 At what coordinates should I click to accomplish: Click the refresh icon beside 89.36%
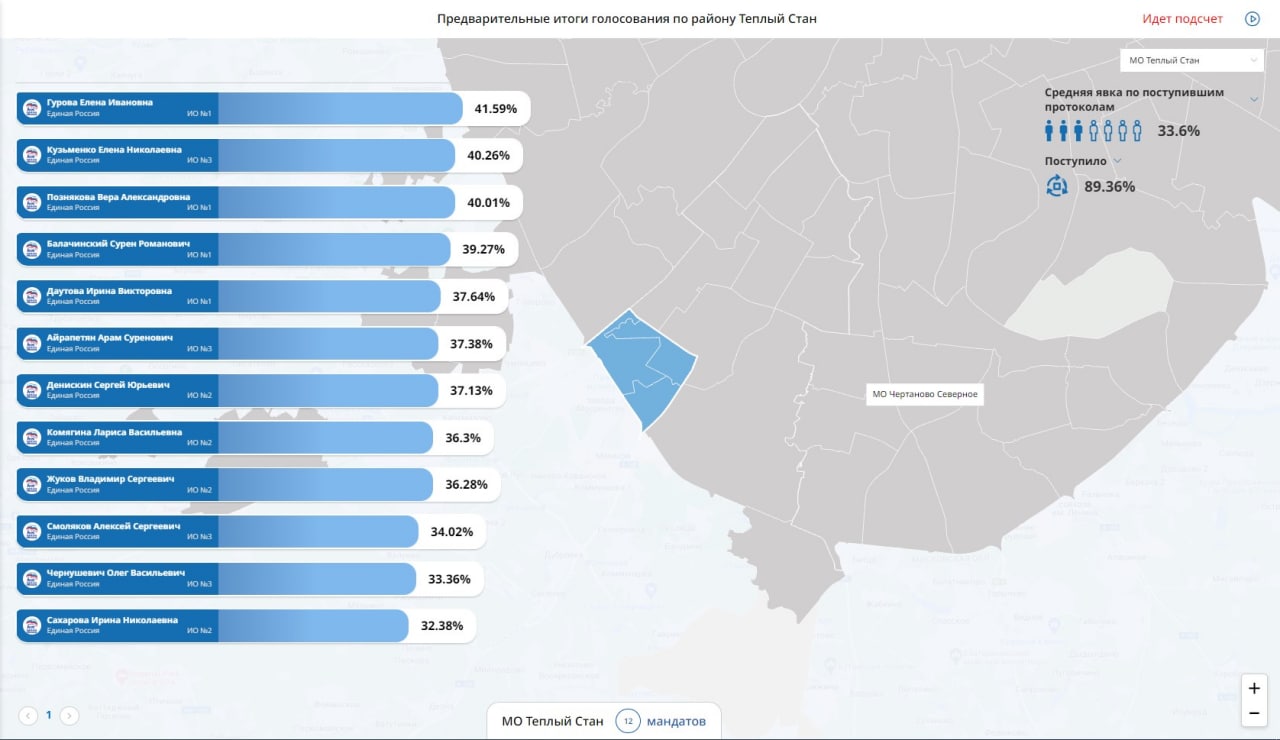pyautogui.click(x=1057, y=185)
